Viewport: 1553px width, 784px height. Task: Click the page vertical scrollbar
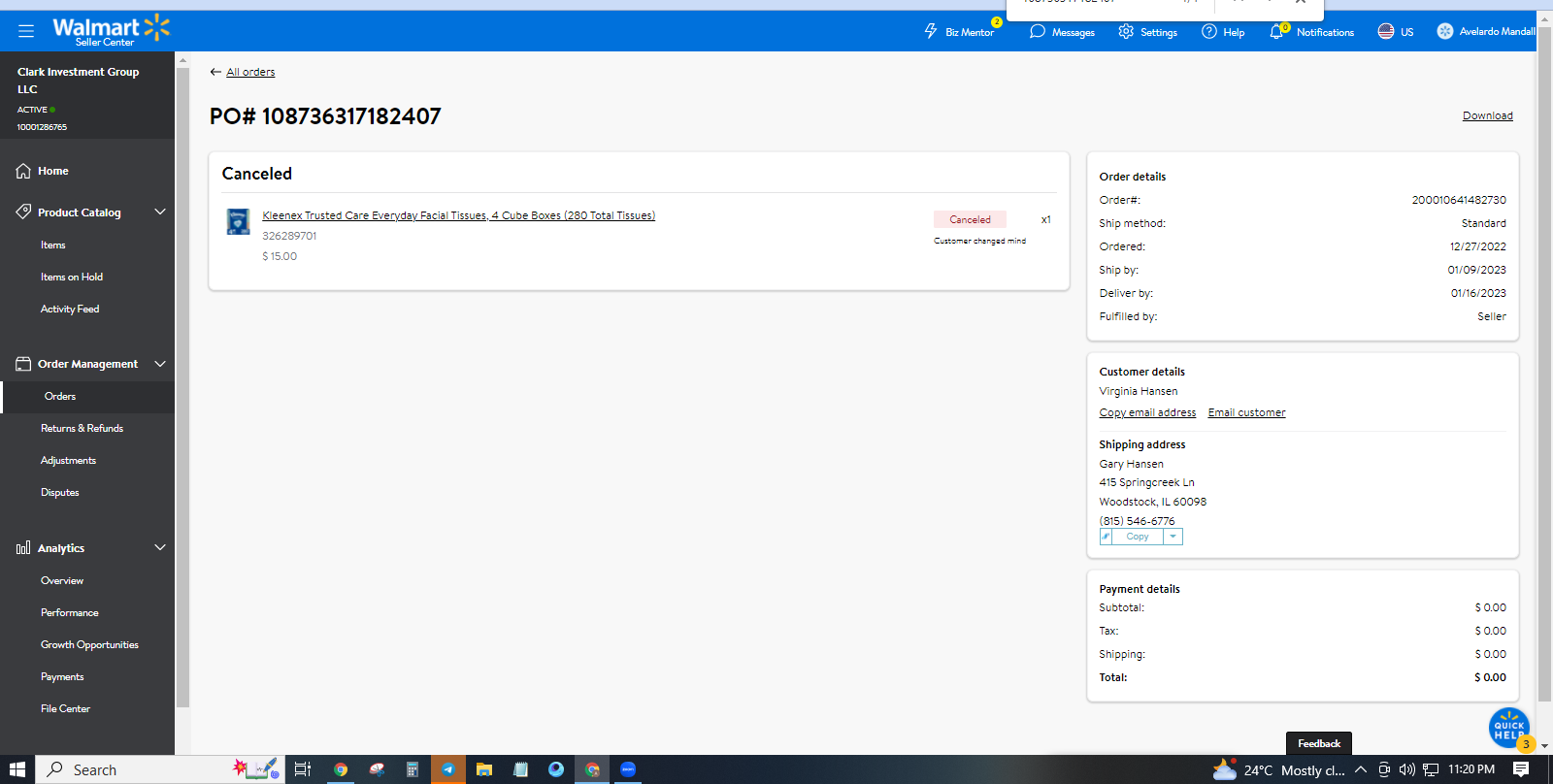[x=1545, y=364]
